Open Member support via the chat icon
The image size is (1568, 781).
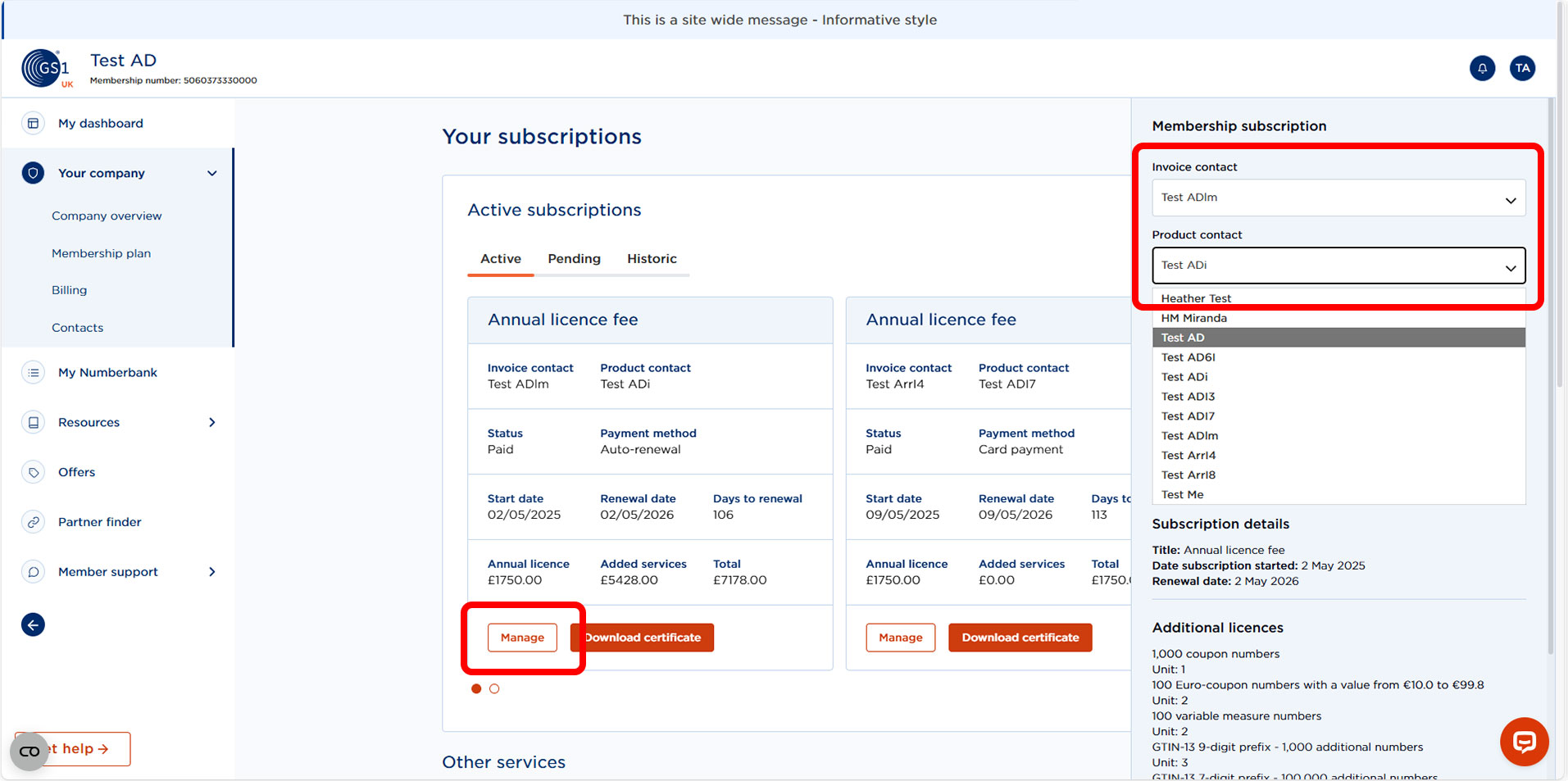point(32,571)
